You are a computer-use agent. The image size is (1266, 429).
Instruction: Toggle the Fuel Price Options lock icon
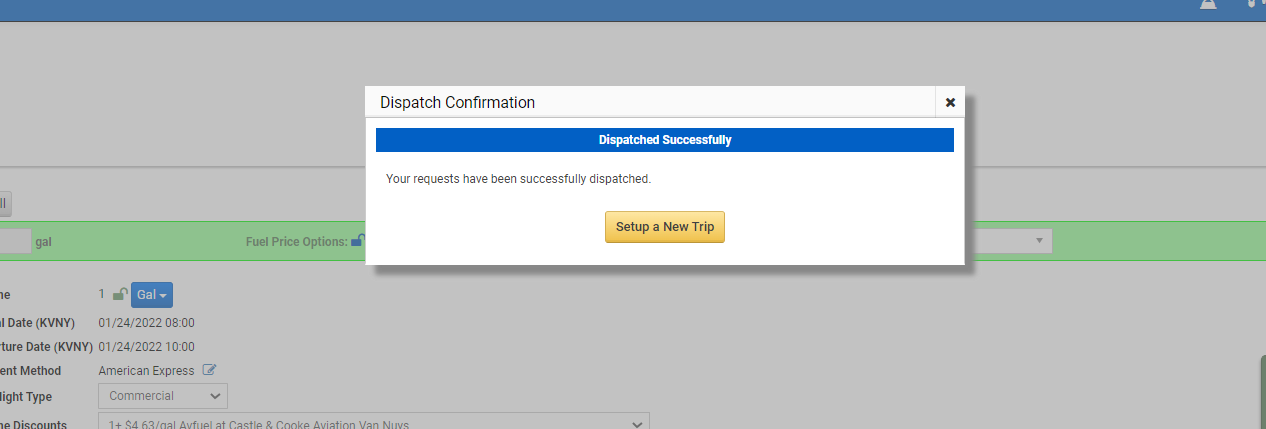(x=358, y=241)
